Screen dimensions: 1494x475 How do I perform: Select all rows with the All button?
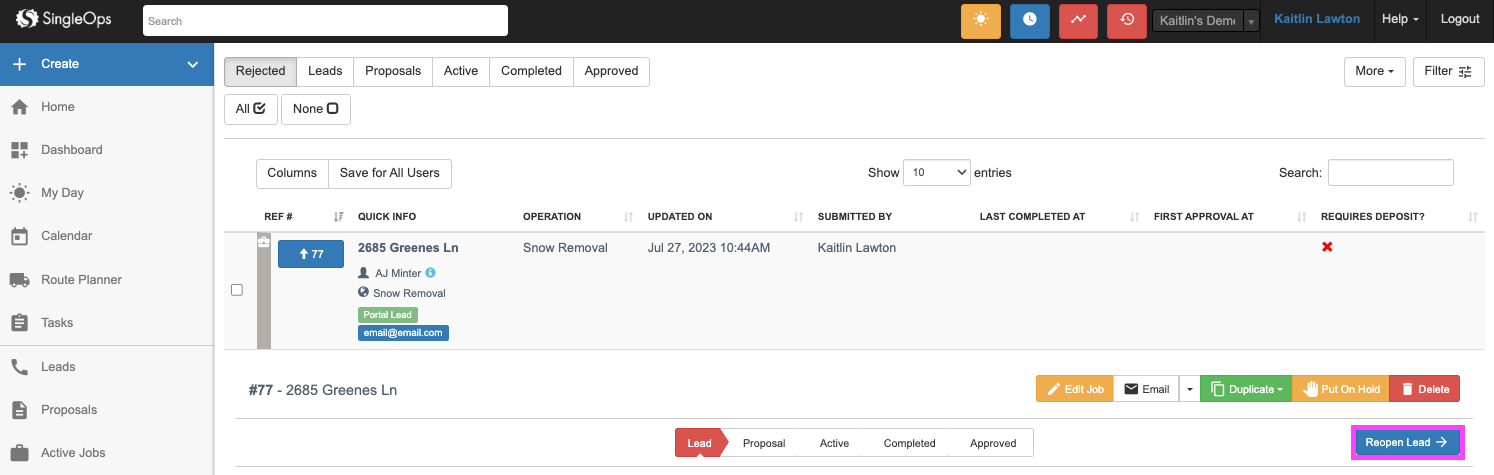click(x=250, y=109)
